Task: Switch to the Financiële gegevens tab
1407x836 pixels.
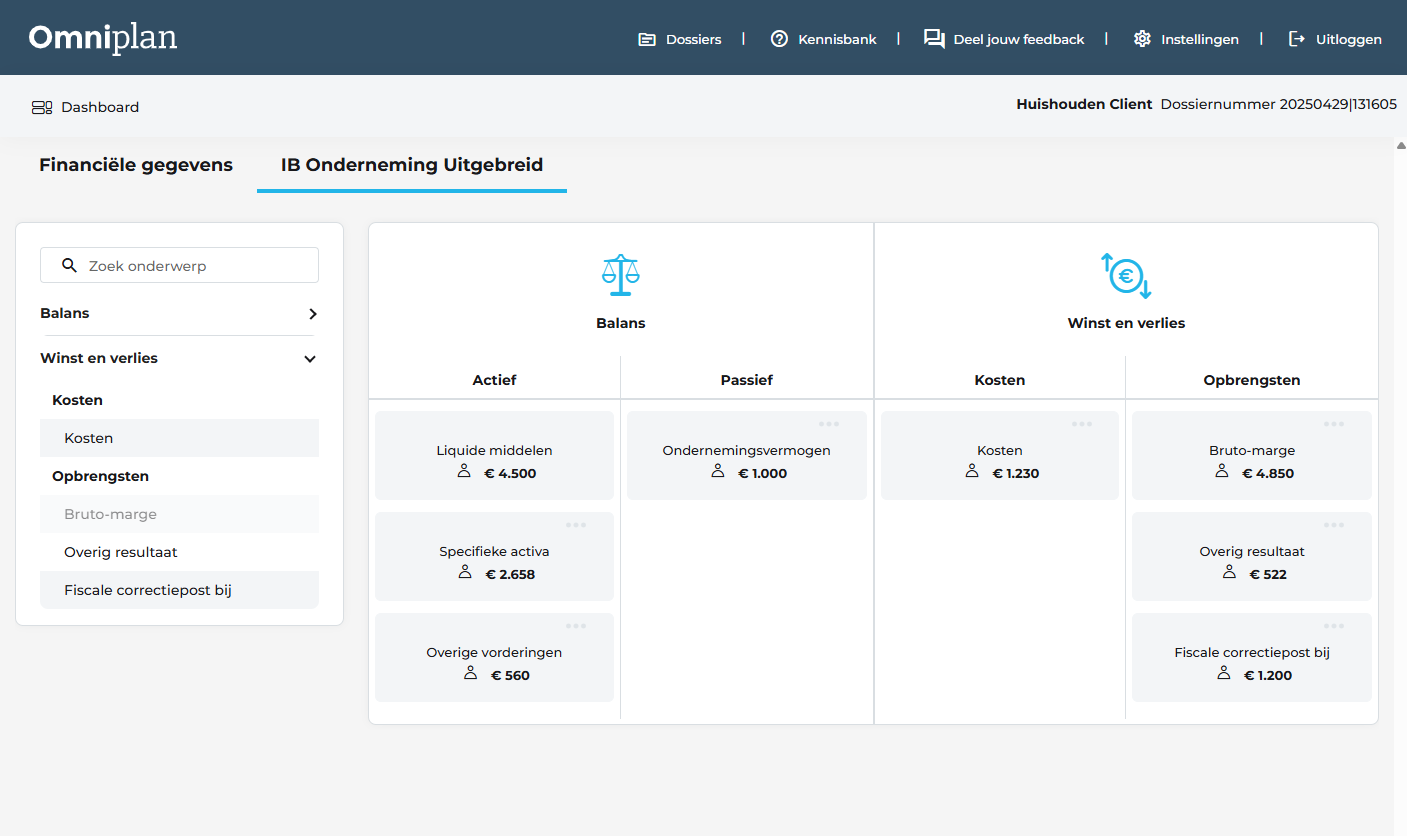Action: [x=136, y=165]
